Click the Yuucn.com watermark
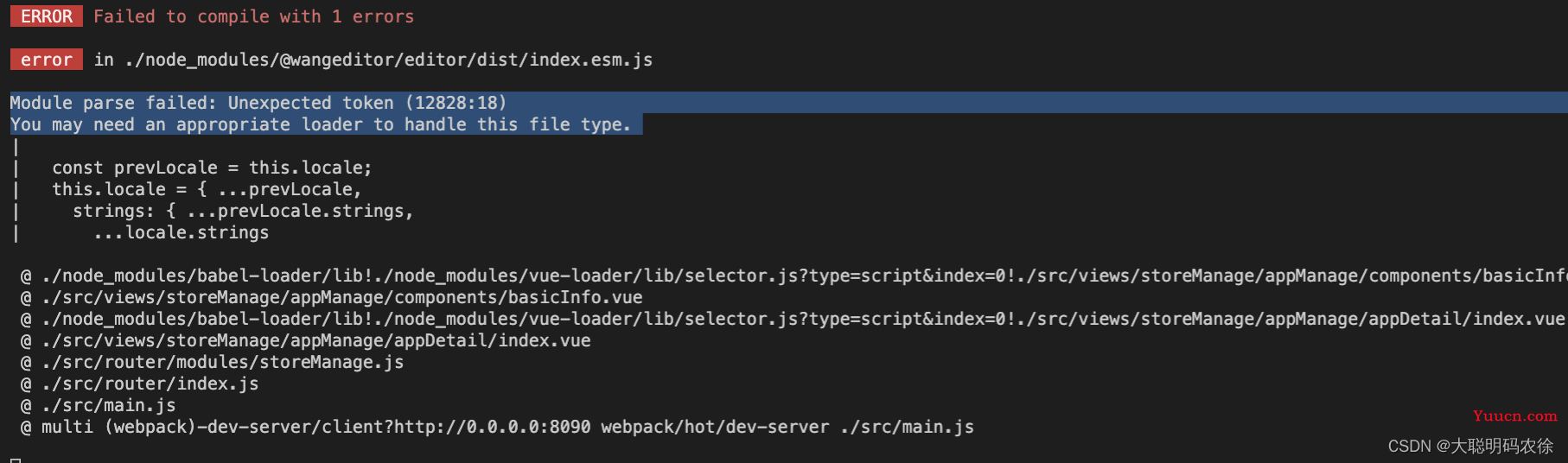 tap(1515, 416)
